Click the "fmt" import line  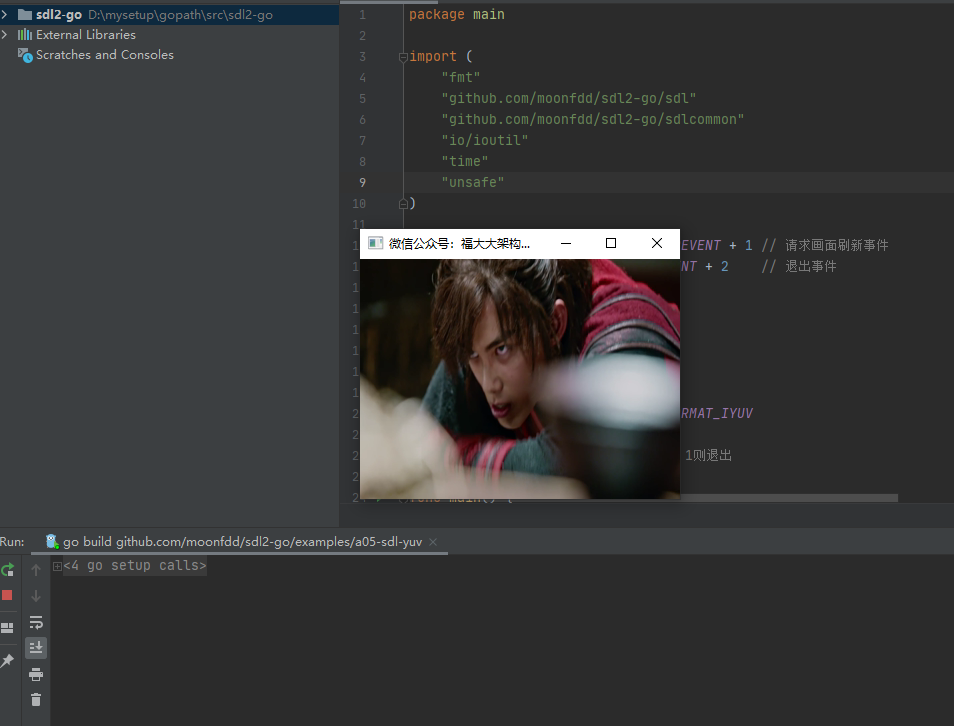point(461,77)
